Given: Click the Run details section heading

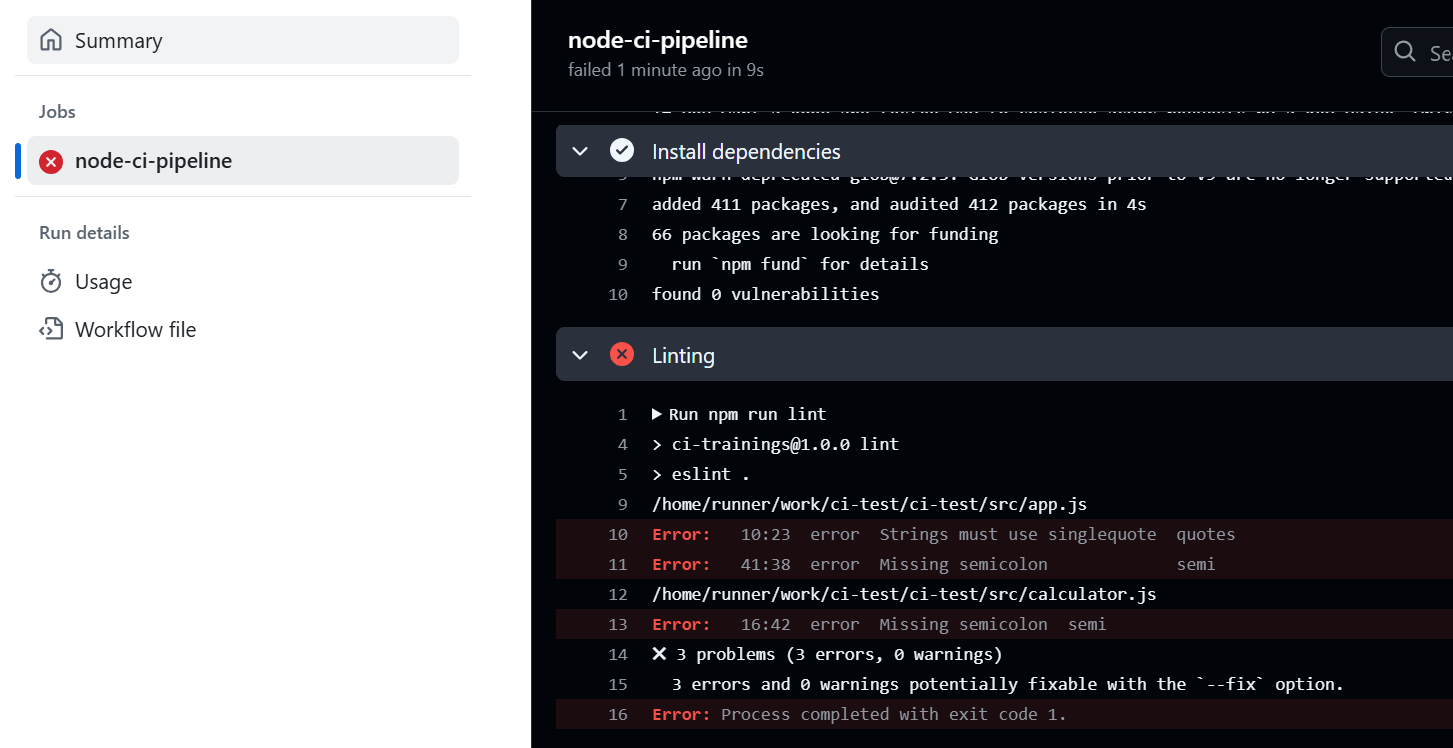Looking at the screenshot, I should click(84, 233).
